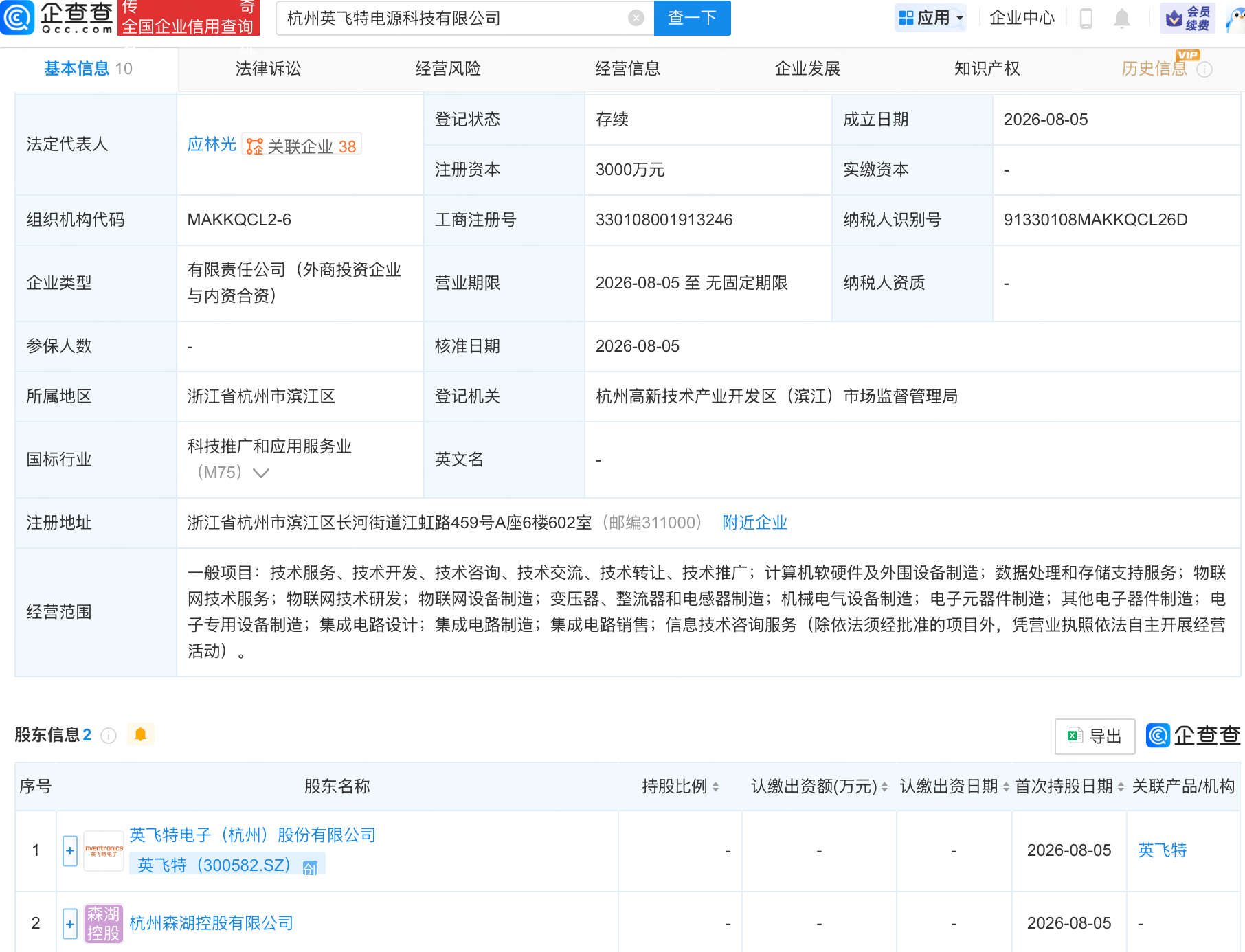The height and width of the screenshot is (952, 1245).
Task: Expand shareholder row 2 with plus button
Action: click(70, 924)
